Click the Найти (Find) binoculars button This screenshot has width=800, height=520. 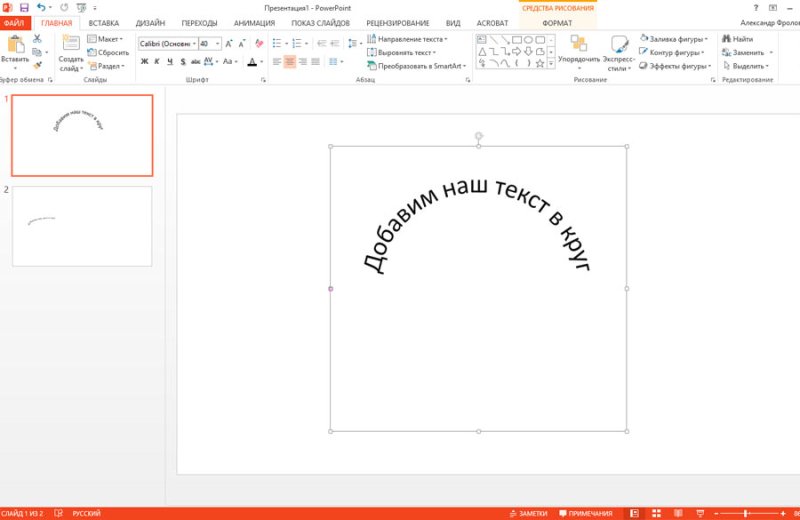736,38
